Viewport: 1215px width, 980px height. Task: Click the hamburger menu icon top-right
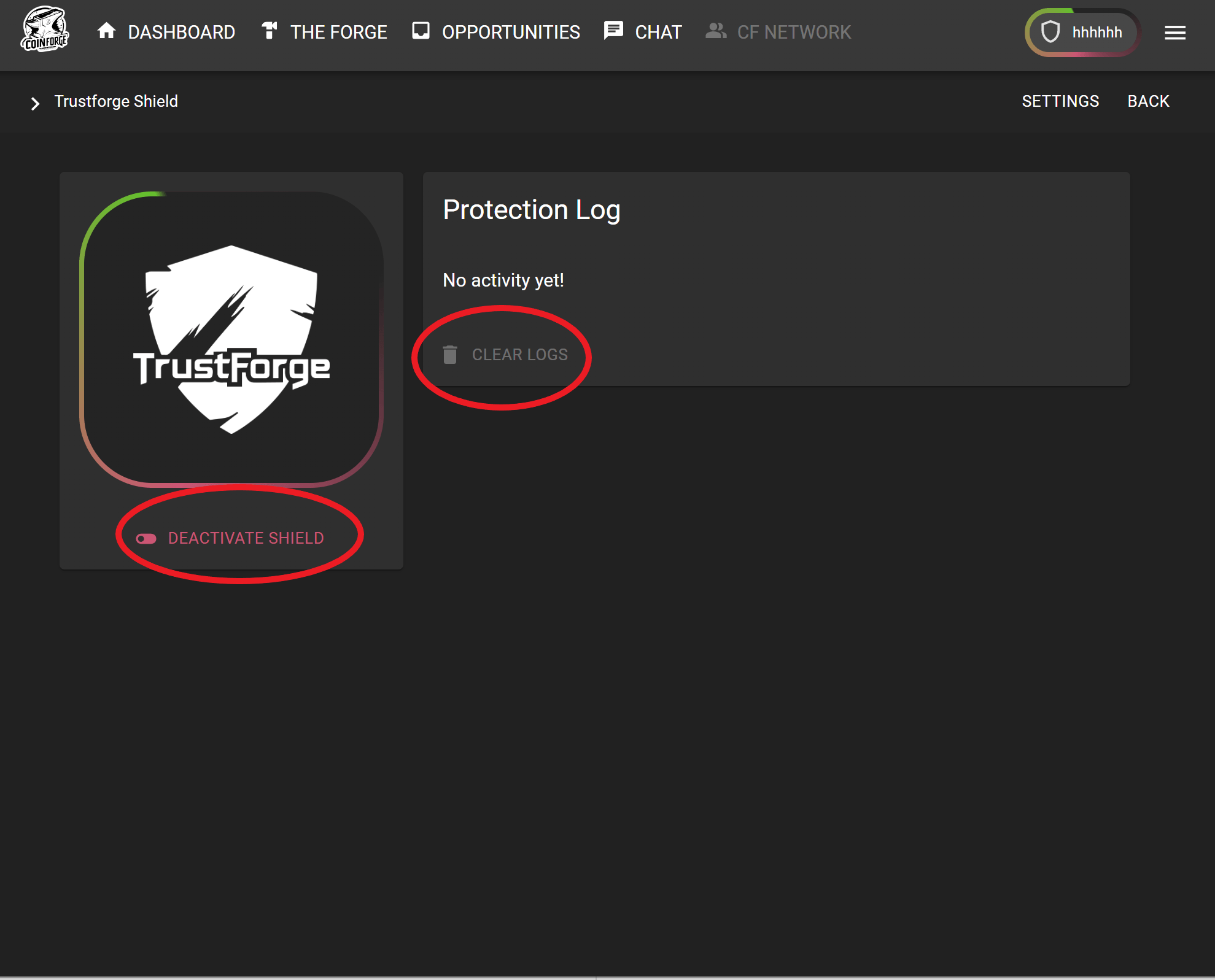pyautogui.click(x=1175, y=32)
